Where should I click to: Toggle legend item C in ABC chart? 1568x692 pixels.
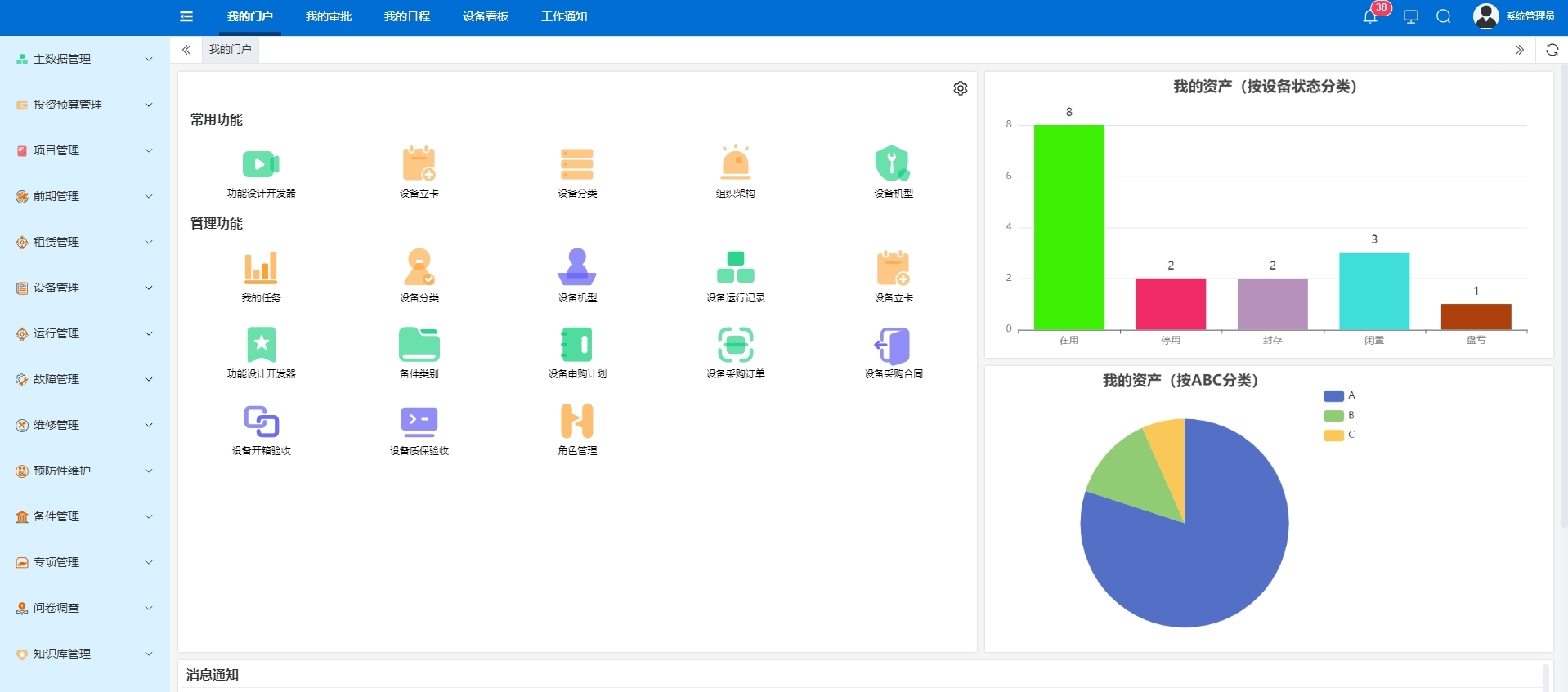click(x=1339, y=435)
